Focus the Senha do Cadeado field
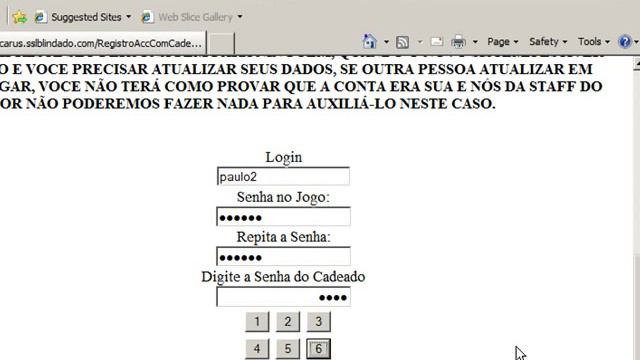The height and width of the screenshot is (360, 640). 283,297
